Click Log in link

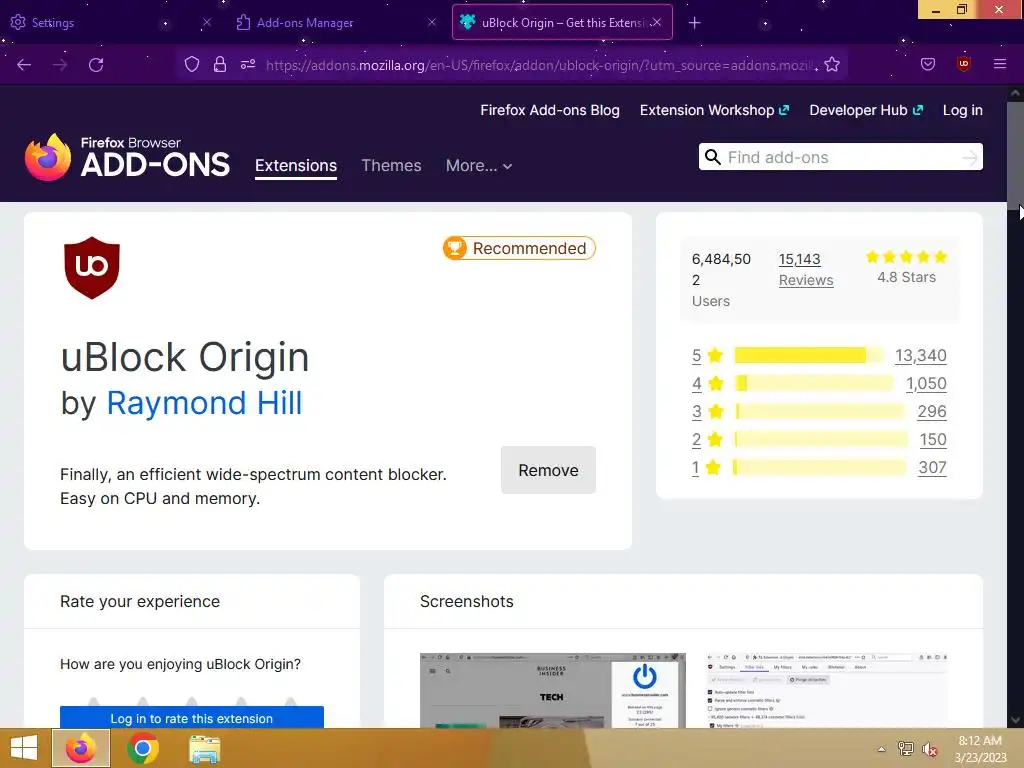coord(963,110)
